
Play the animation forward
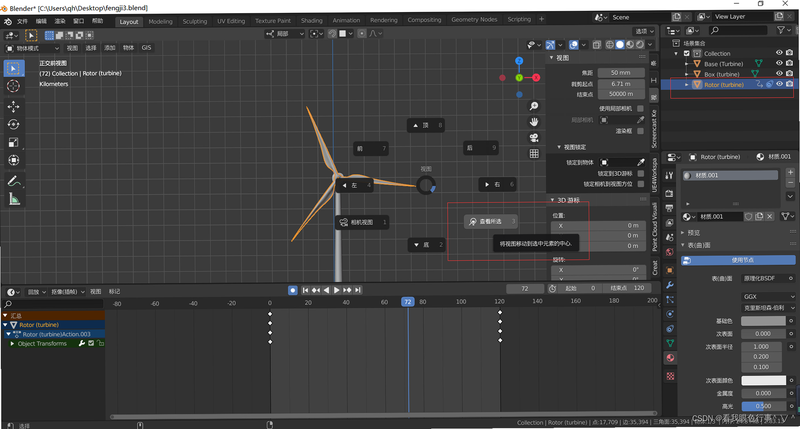point(337,290)
